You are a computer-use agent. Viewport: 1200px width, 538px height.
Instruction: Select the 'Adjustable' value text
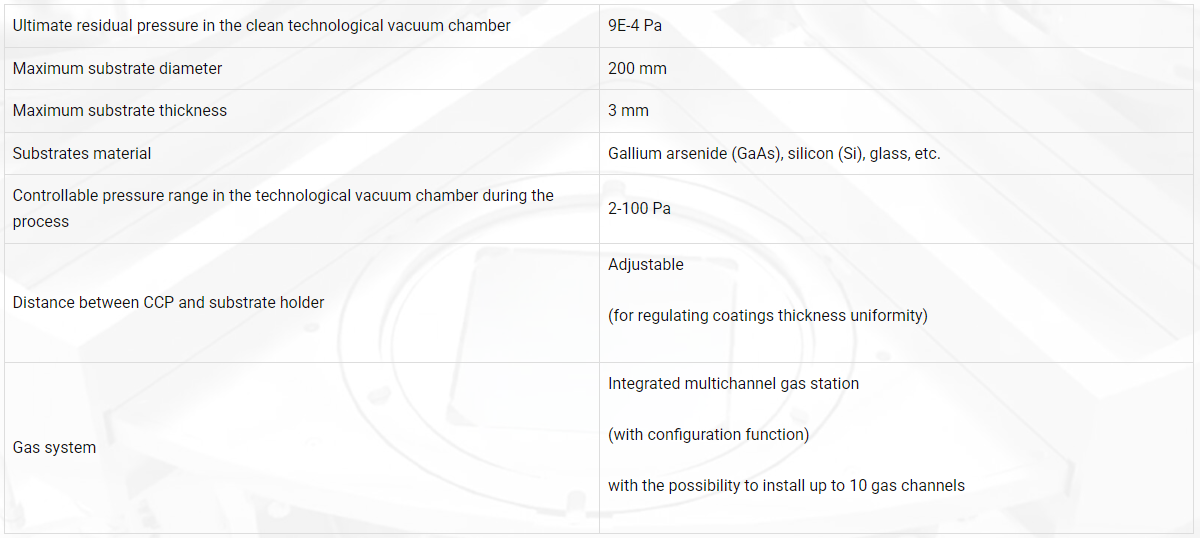click(x=646, y=265)
